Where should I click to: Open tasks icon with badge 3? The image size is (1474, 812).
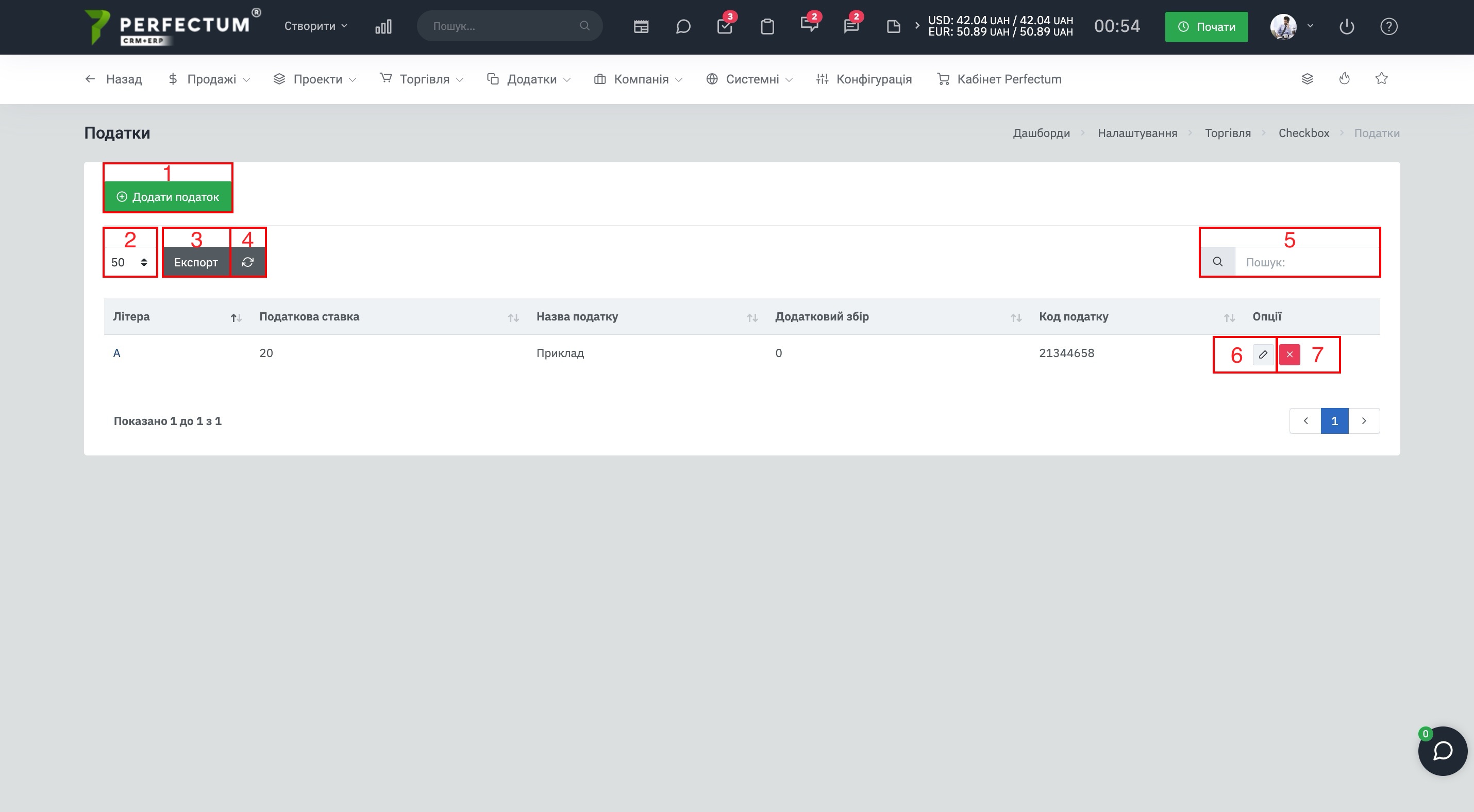point(725,25)
